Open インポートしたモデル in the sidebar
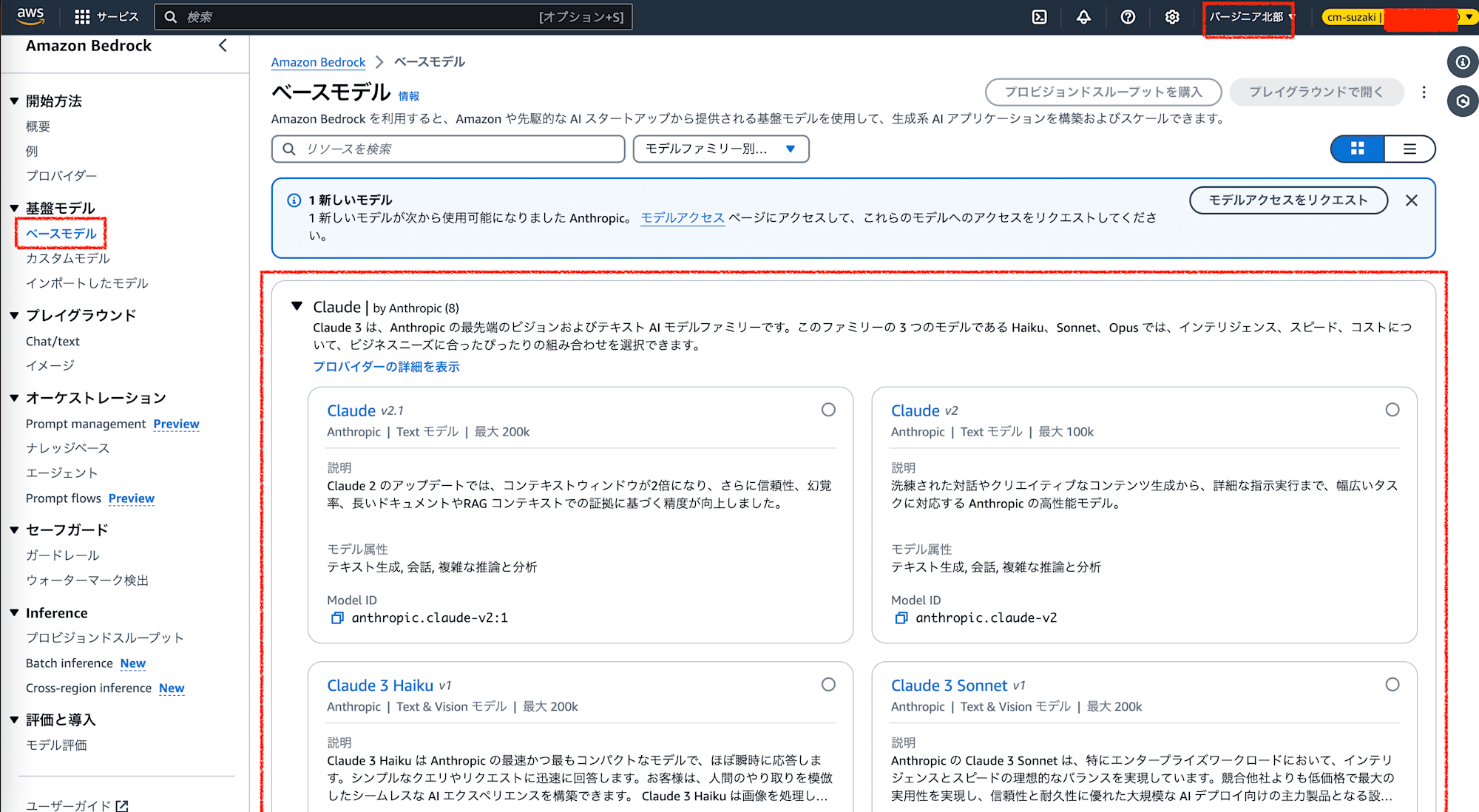The width and height of the screenshot is (1479, 812). point(87,283)
